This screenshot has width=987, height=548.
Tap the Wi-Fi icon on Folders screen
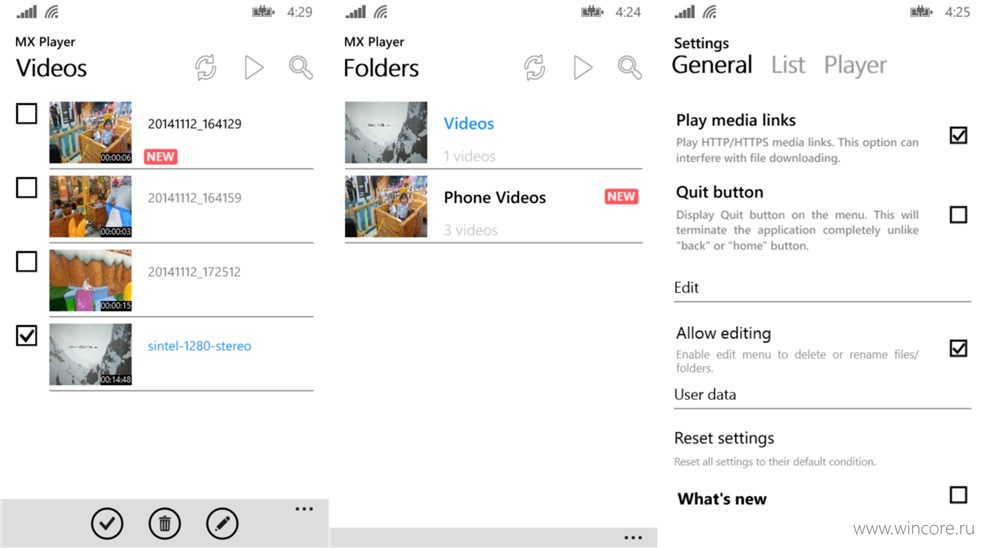(381, 12)
